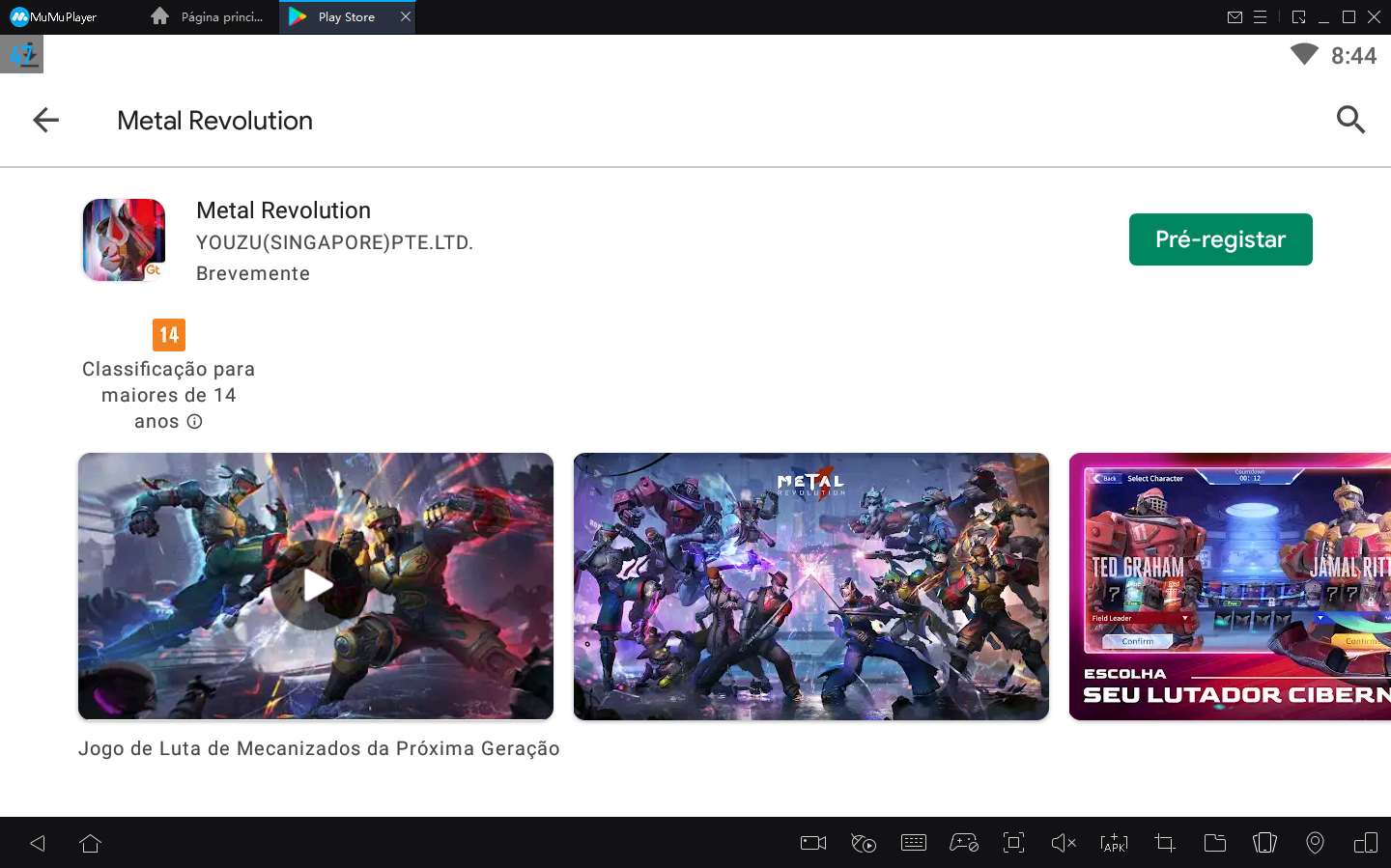Switch to the Página principal tab

[x=209, y=17]
